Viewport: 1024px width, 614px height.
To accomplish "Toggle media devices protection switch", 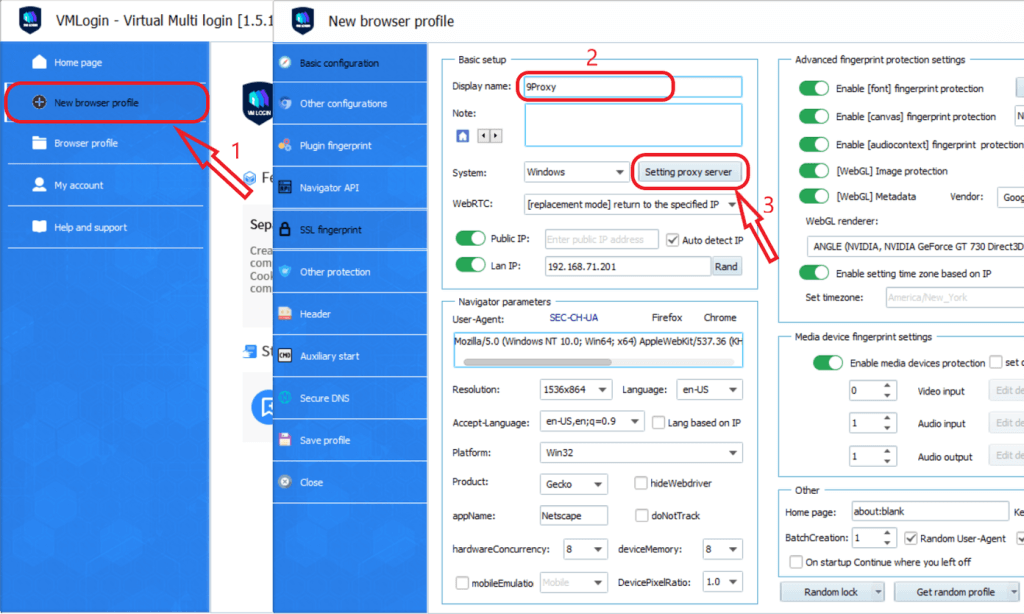I will point(827,363).
